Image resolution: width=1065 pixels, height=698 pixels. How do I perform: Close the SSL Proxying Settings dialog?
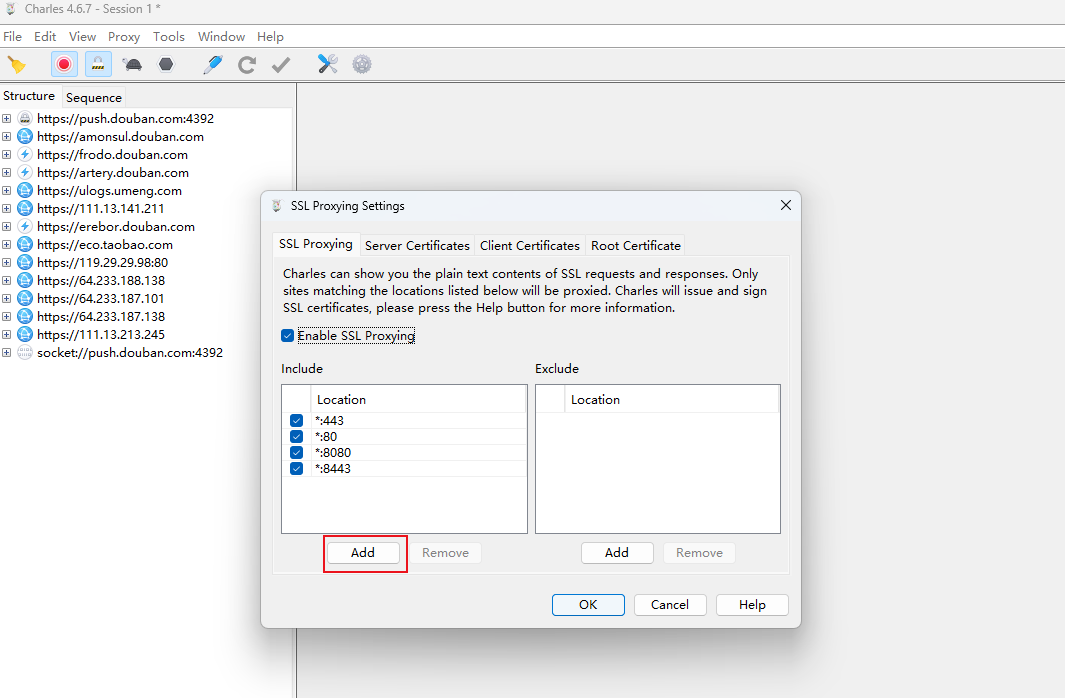coord(786,205)
